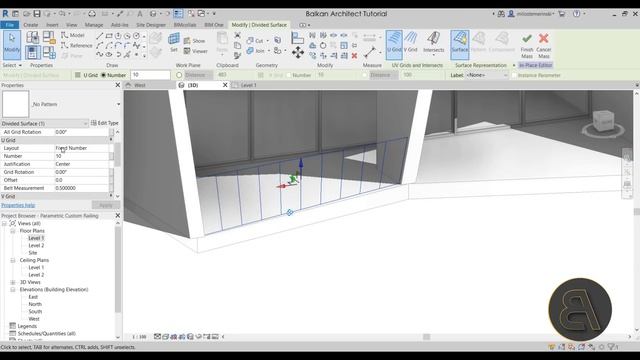Select Level 2 under Floor Plans

(x=36, y=246)
